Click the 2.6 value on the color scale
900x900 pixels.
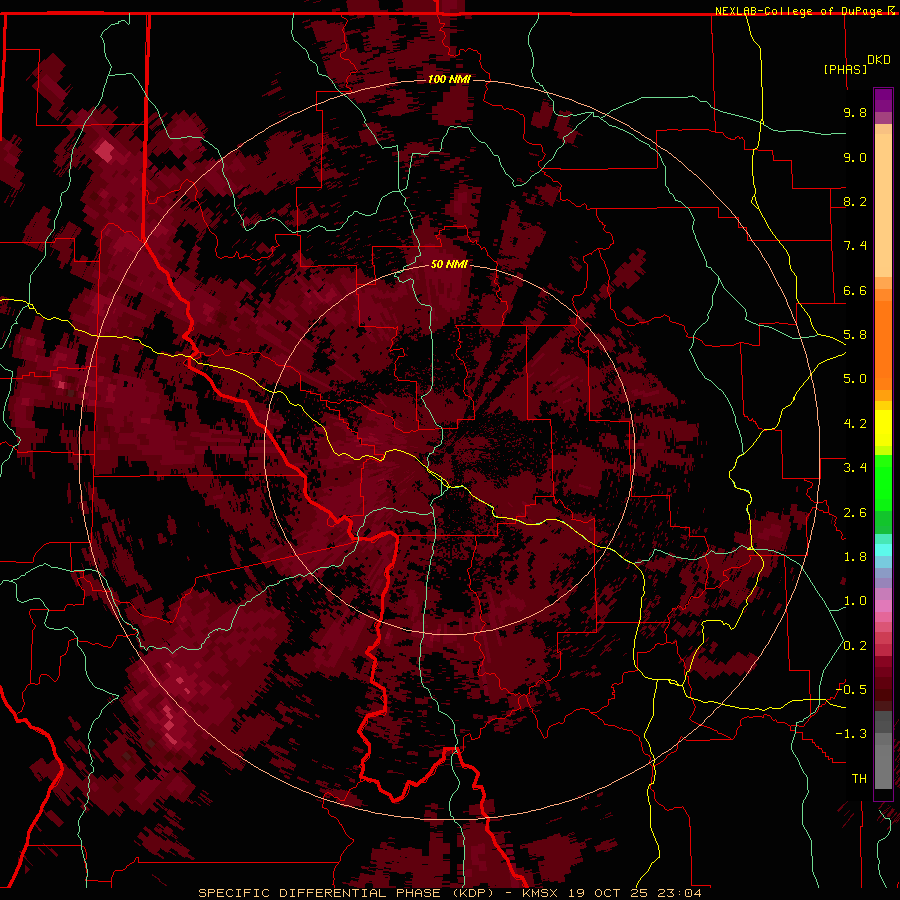pyautogui.click(x=855, y=513)
